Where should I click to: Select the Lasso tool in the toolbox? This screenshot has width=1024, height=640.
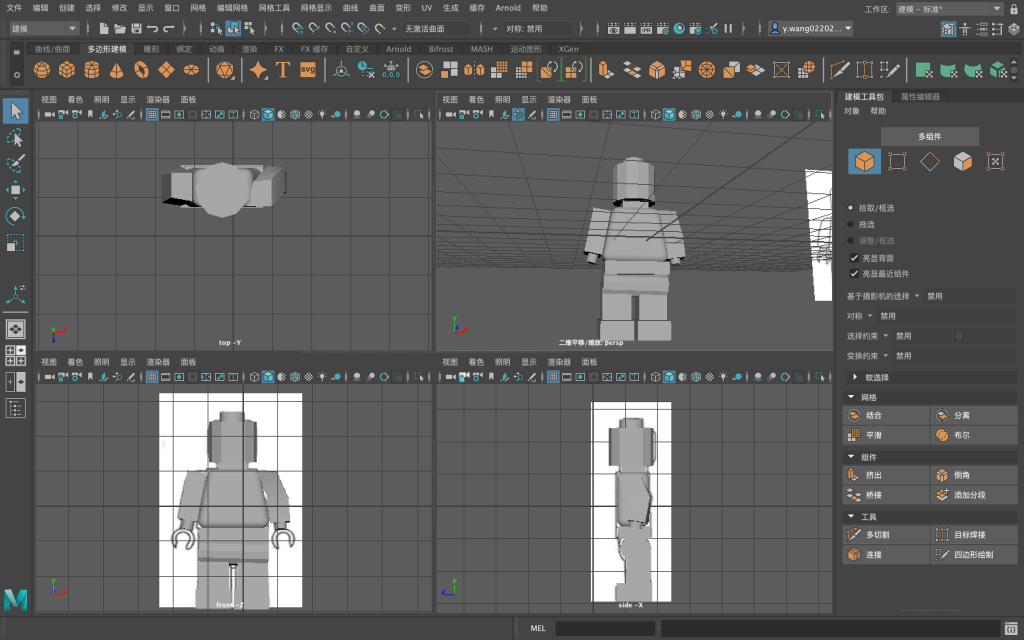[x=16, y=138]
